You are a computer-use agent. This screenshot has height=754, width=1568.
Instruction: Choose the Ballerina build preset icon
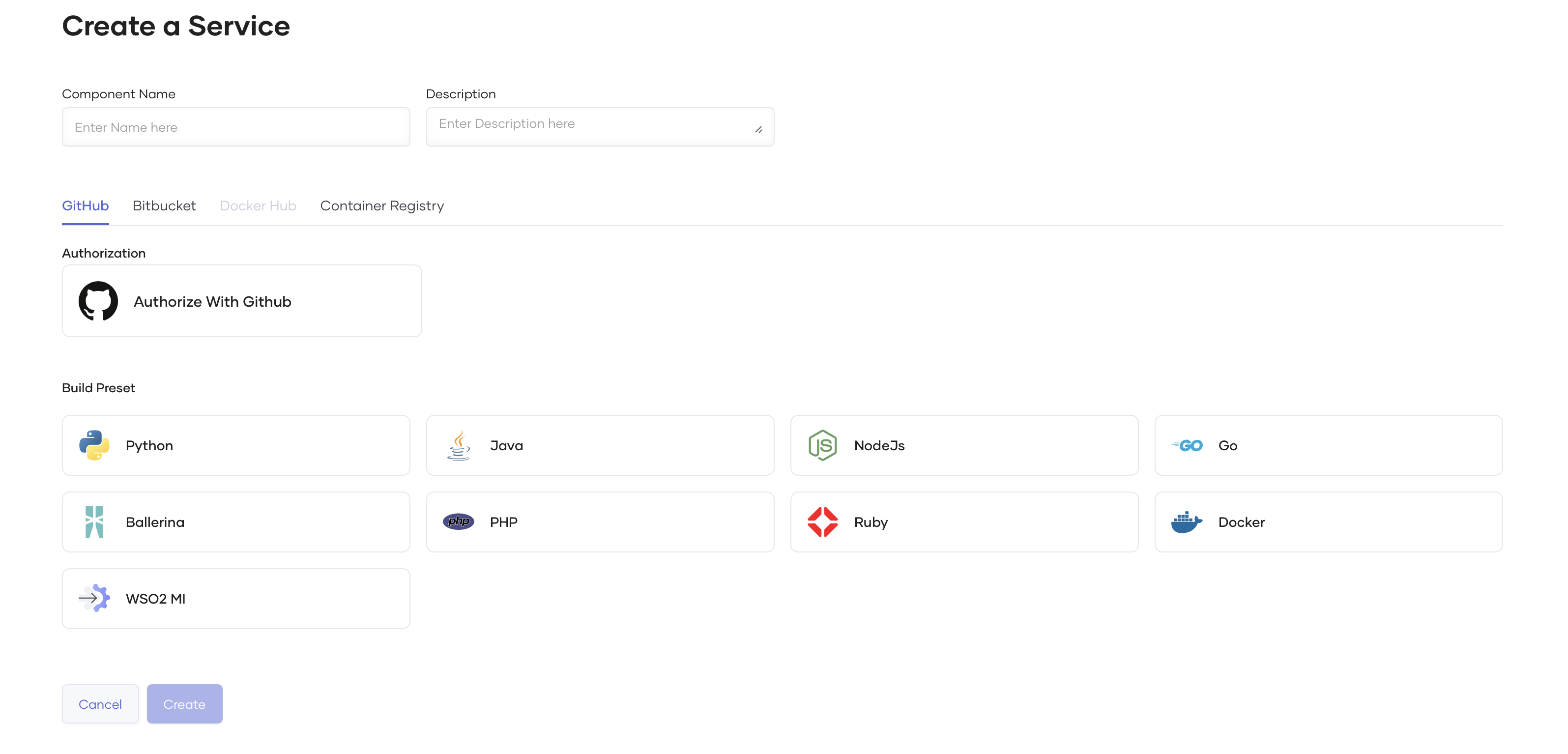[x=94, y=522]
